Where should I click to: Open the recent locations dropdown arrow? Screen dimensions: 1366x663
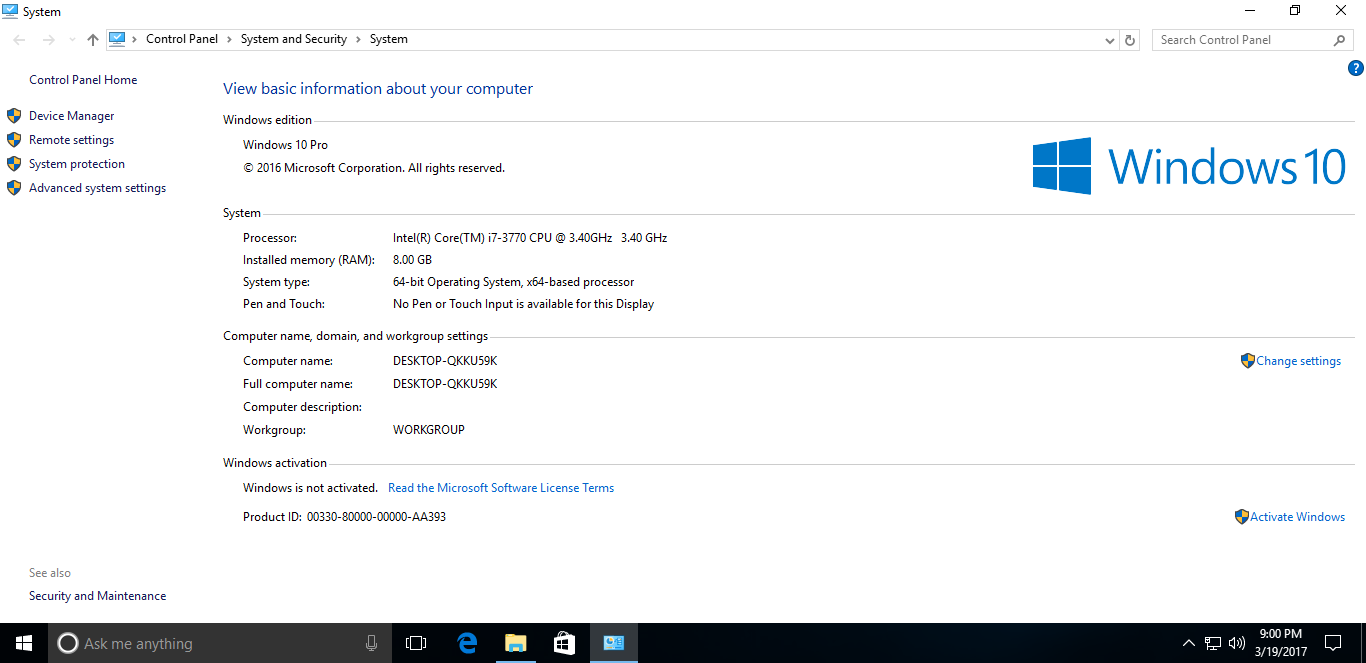tap(71, 40)
